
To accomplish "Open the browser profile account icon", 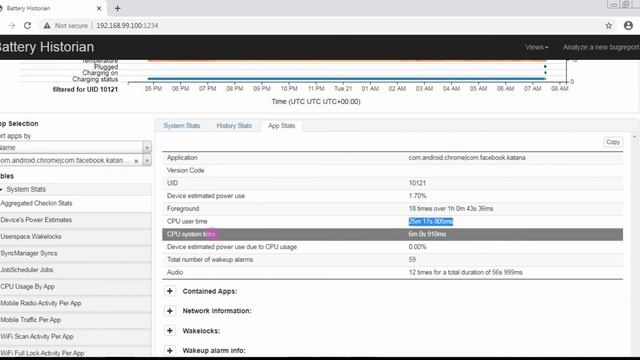I will (x=628, y=25).
